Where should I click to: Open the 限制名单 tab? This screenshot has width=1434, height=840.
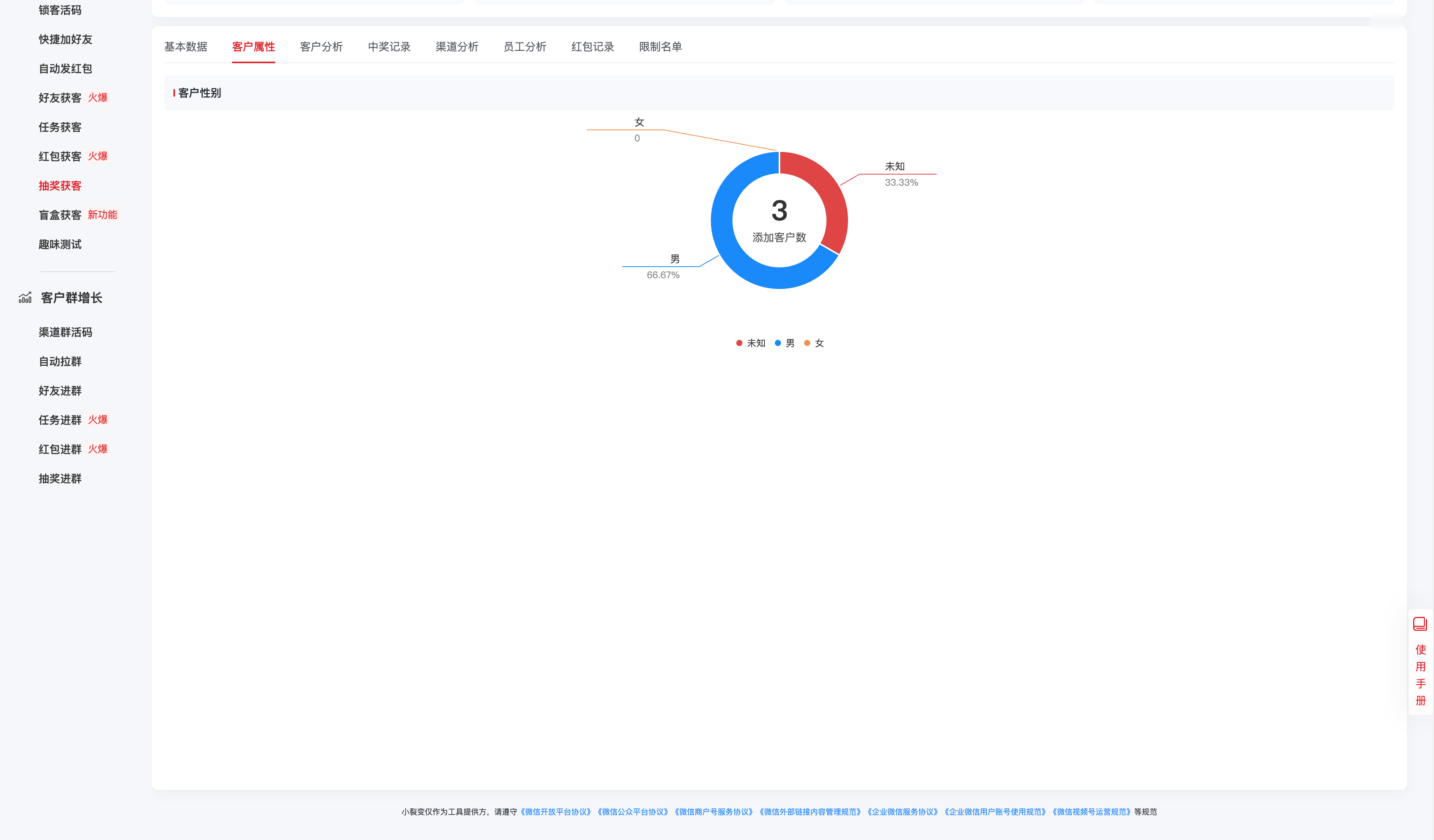661,47
